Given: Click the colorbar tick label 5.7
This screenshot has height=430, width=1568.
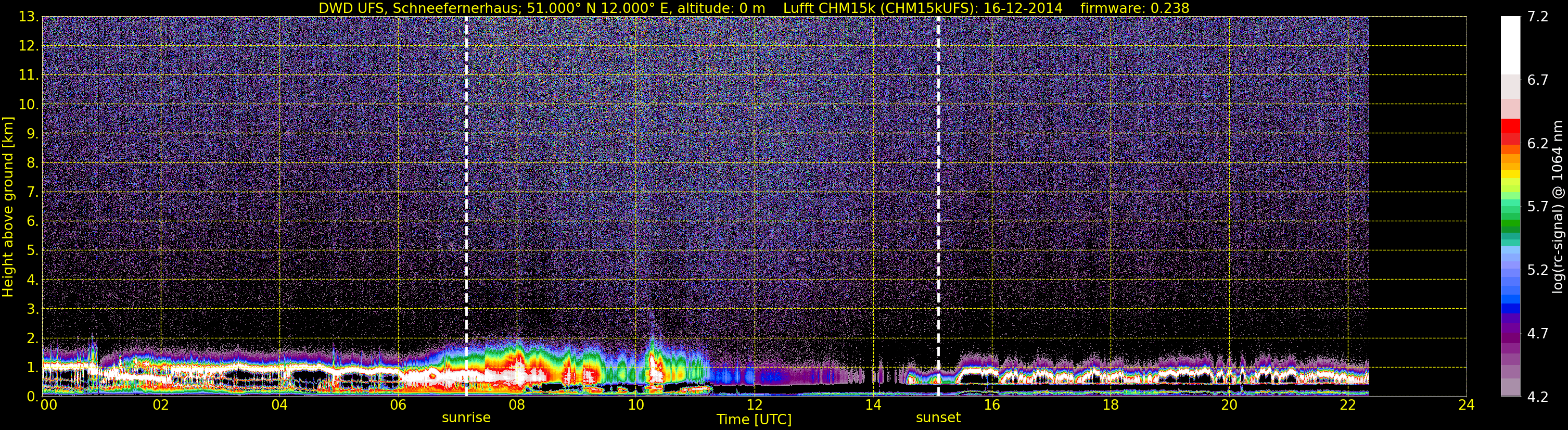Looking at the screenshot, I should point(1538,207).
